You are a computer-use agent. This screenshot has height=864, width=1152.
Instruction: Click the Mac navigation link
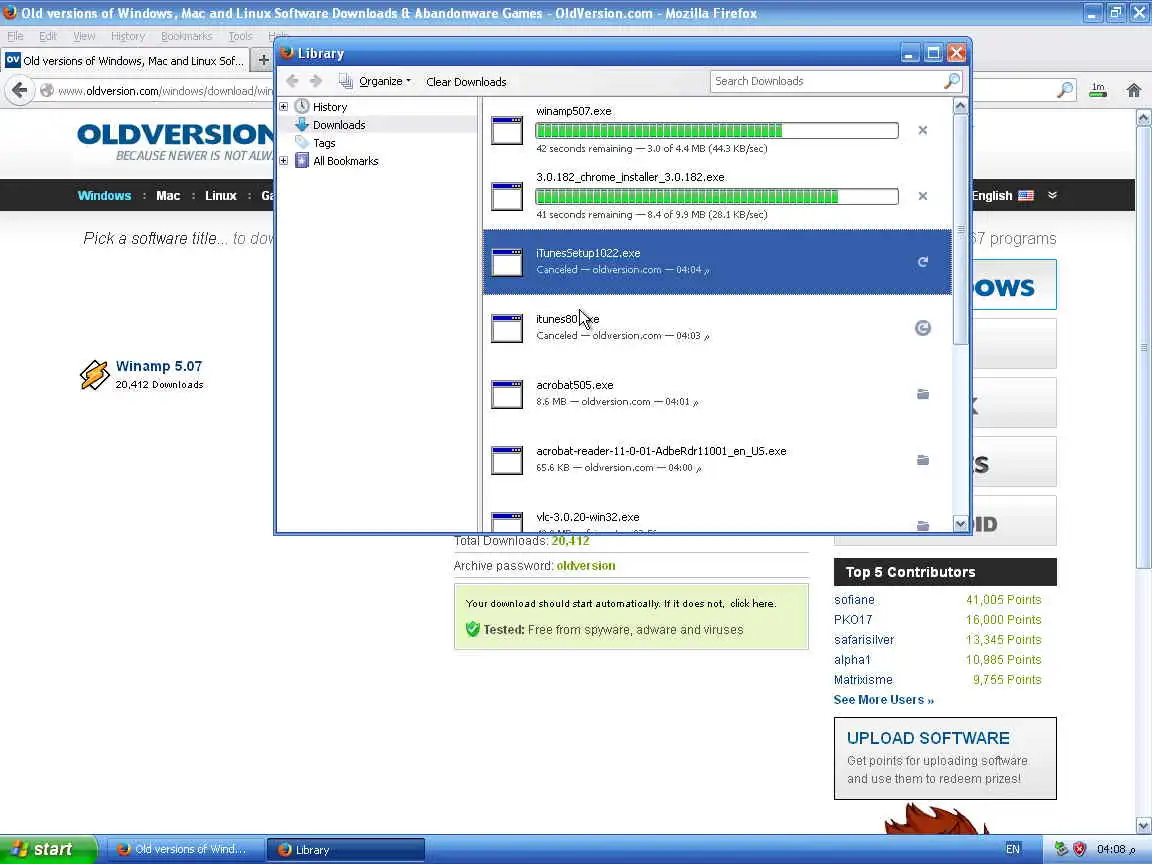(x=168, y=195)
